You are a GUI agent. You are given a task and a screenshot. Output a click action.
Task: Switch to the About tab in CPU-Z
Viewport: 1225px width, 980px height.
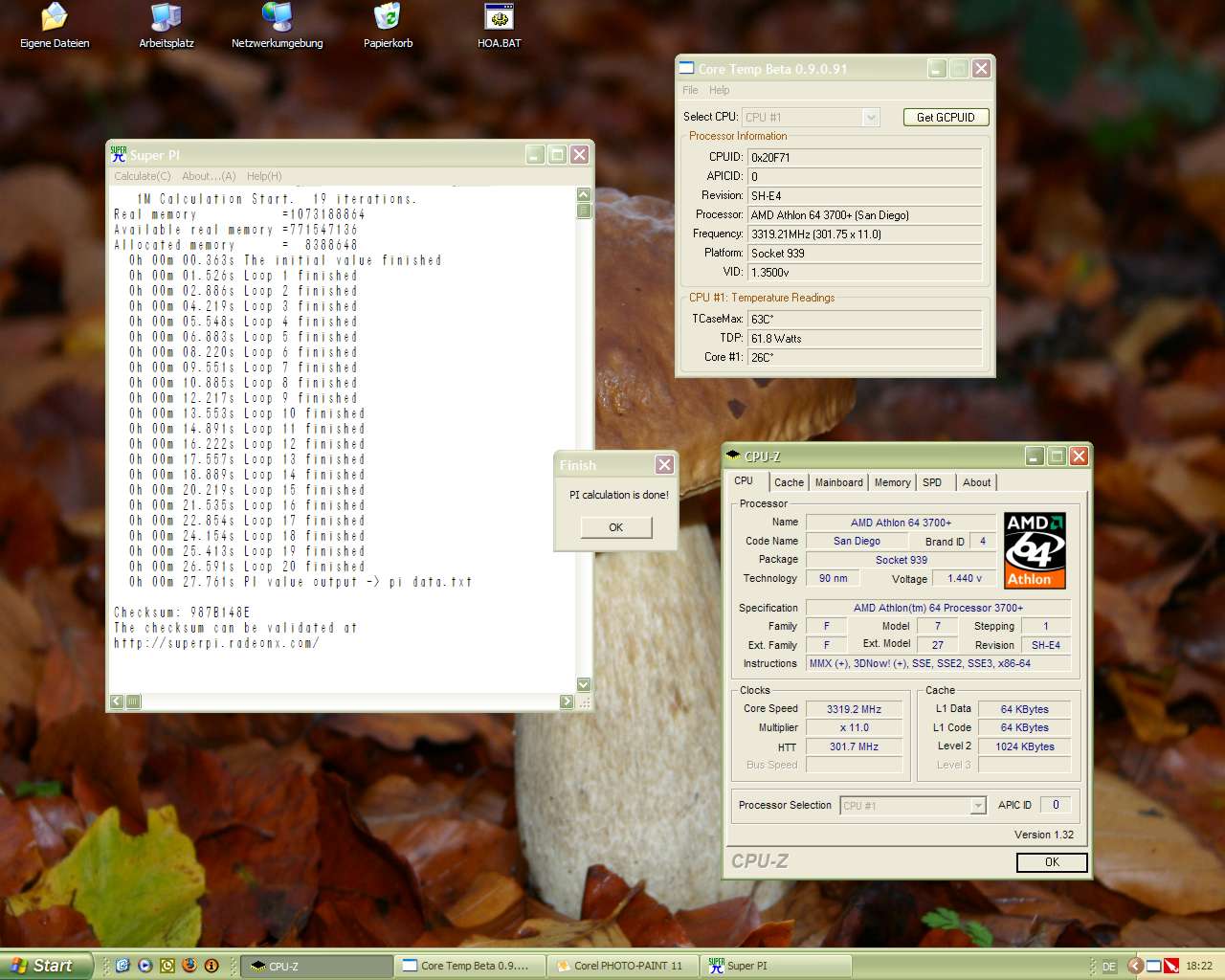coord(977,482)
